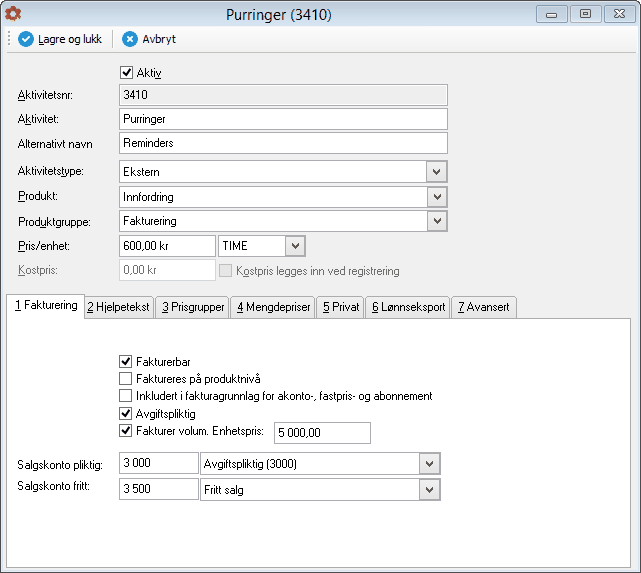Image resolution: width=641 pixels, height=573 pixels.
Task: Switch to the 2 Hjelpetekst tab
Action: coord(119,307)
